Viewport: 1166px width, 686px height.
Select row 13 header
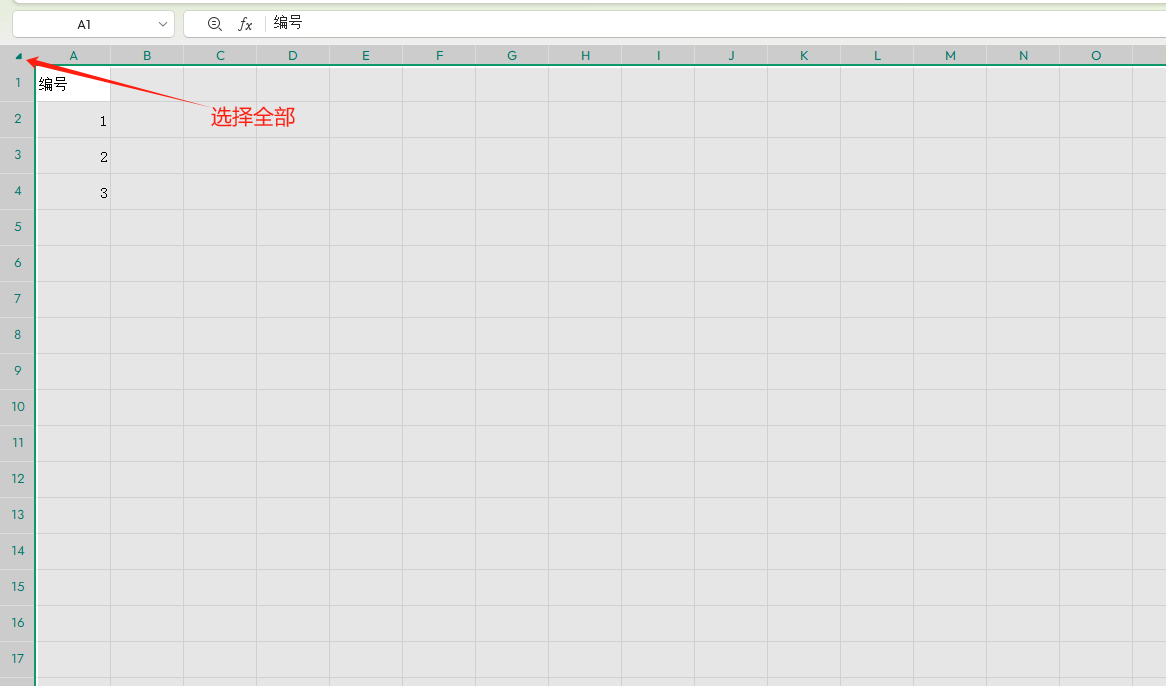point(18,515)
